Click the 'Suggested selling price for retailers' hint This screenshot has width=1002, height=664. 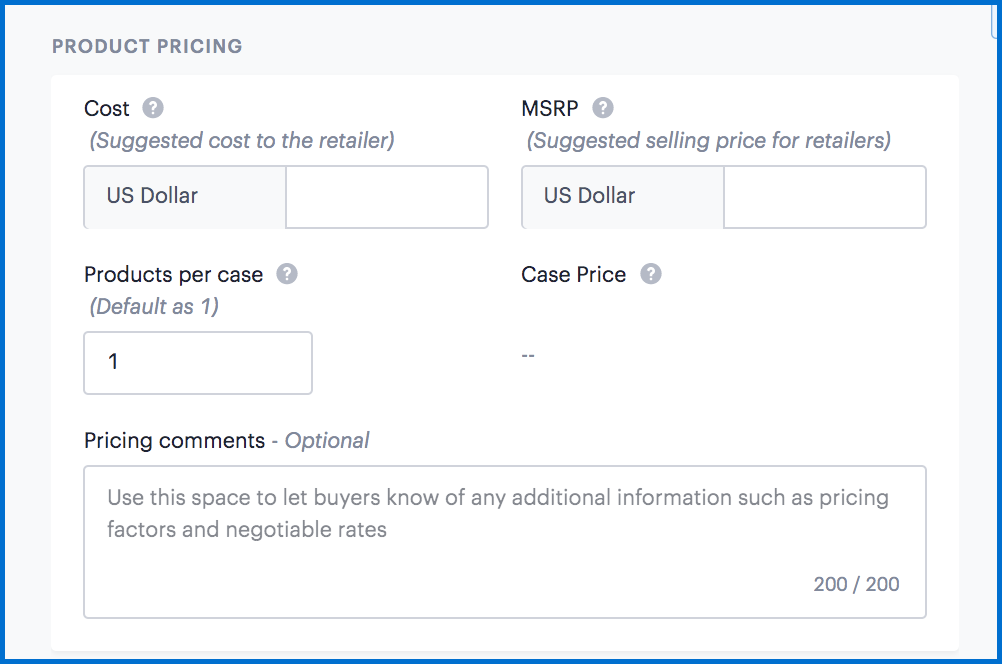tap(708, 140)
